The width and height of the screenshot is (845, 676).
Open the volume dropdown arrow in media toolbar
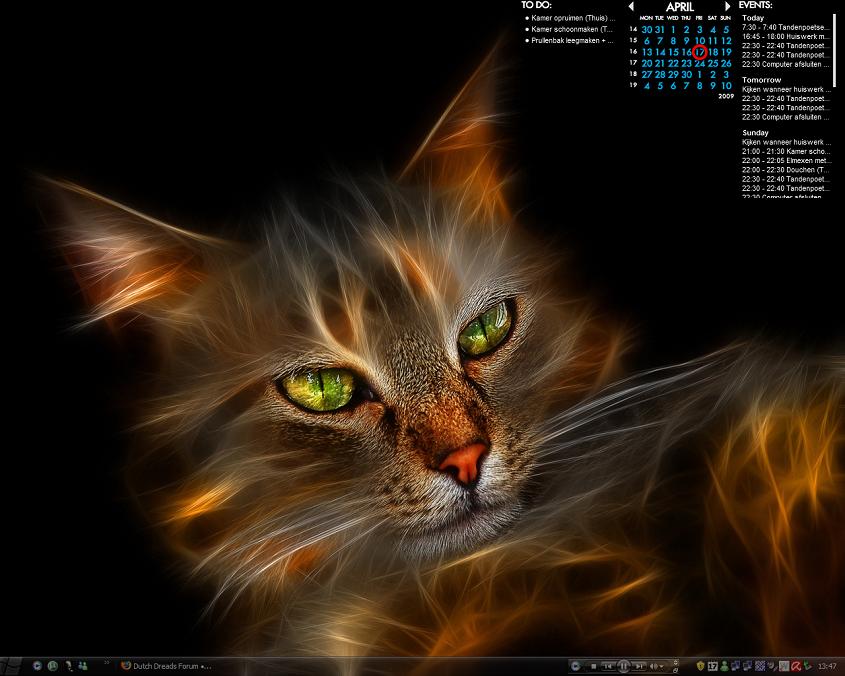click(x=662, y=667)
